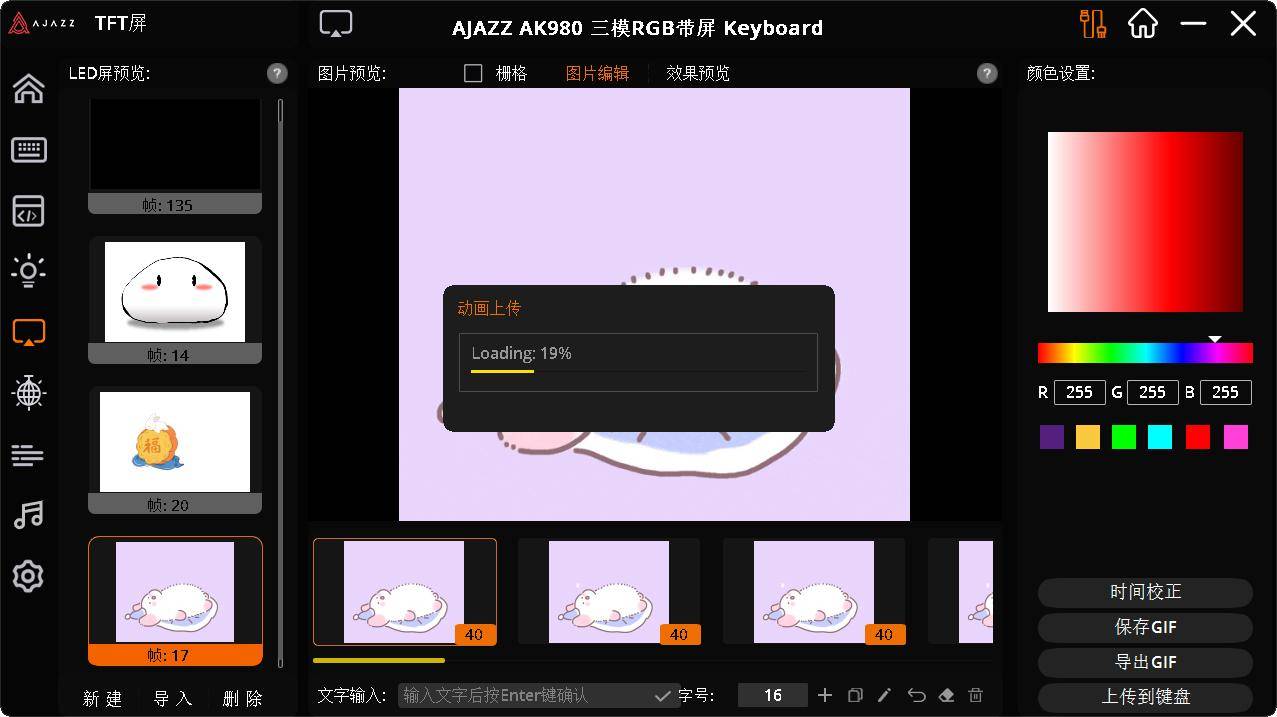Click the 新建 button
Viewport: 1277px width, 717px height.
click(x=102, y=698)
